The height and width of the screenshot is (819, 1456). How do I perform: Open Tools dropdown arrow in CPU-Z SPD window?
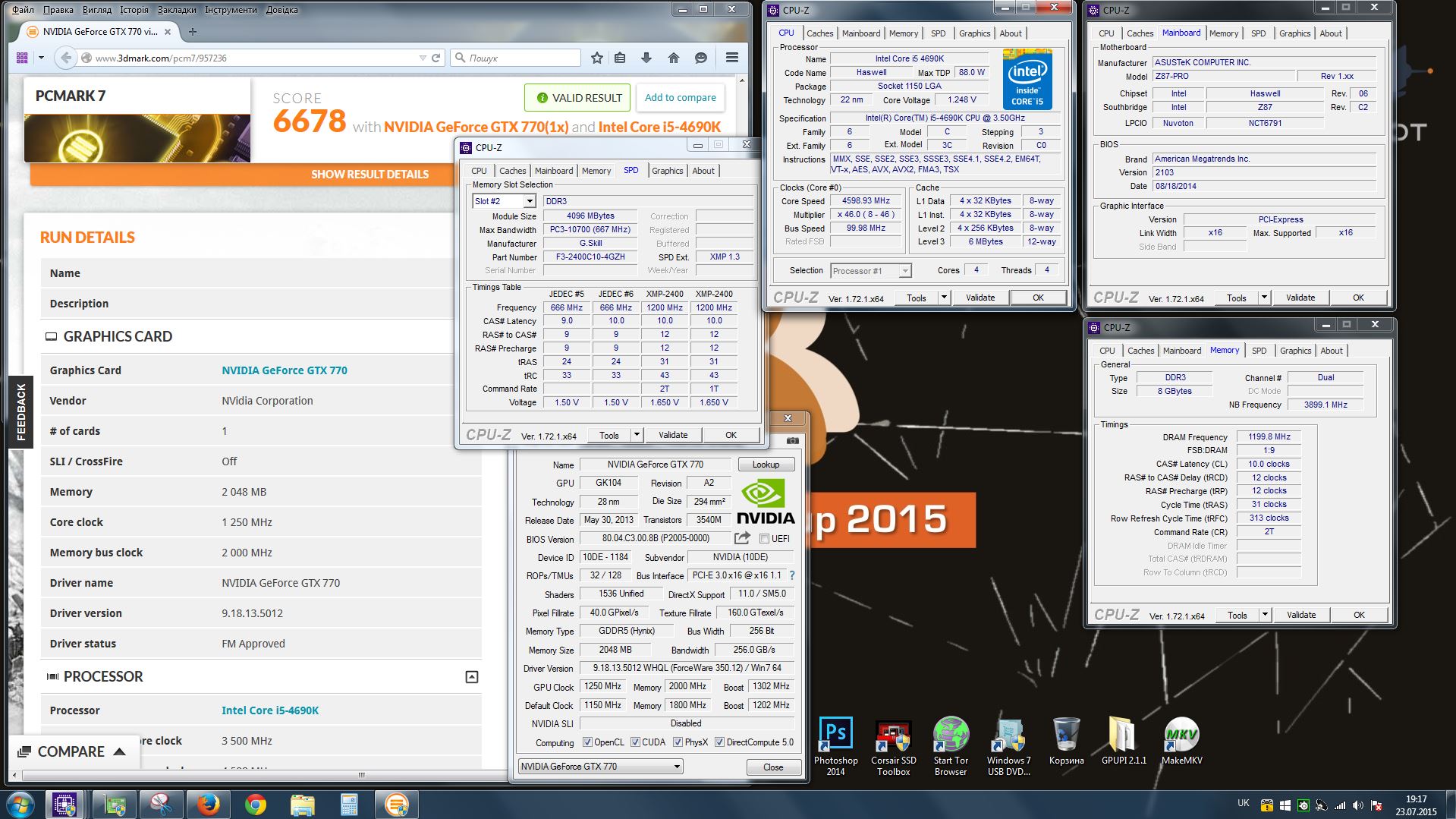click(637, 435)
